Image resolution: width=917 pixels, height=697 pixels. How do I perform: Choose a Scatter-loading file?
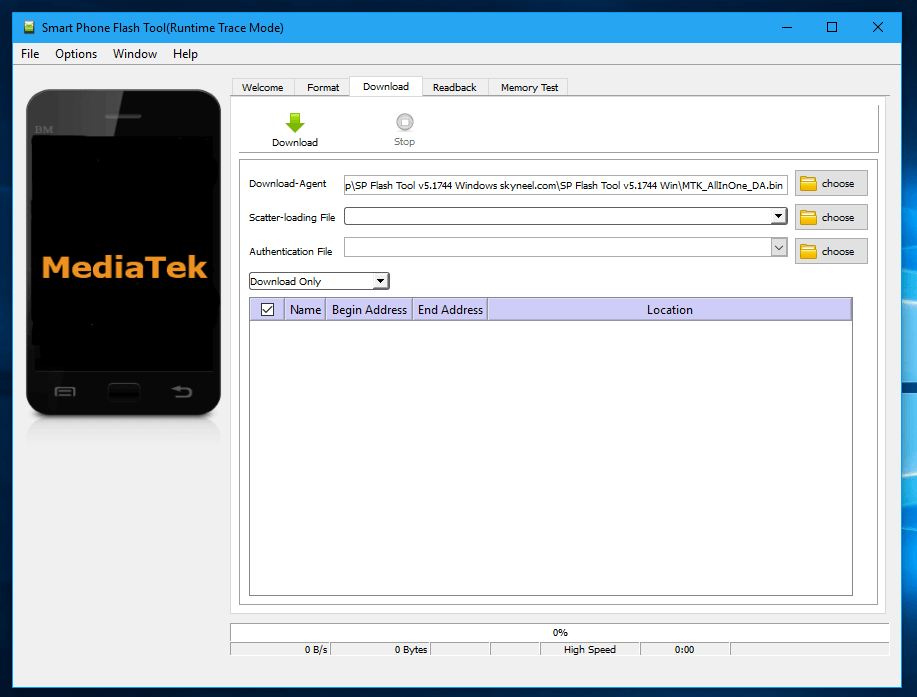point(831,218)
